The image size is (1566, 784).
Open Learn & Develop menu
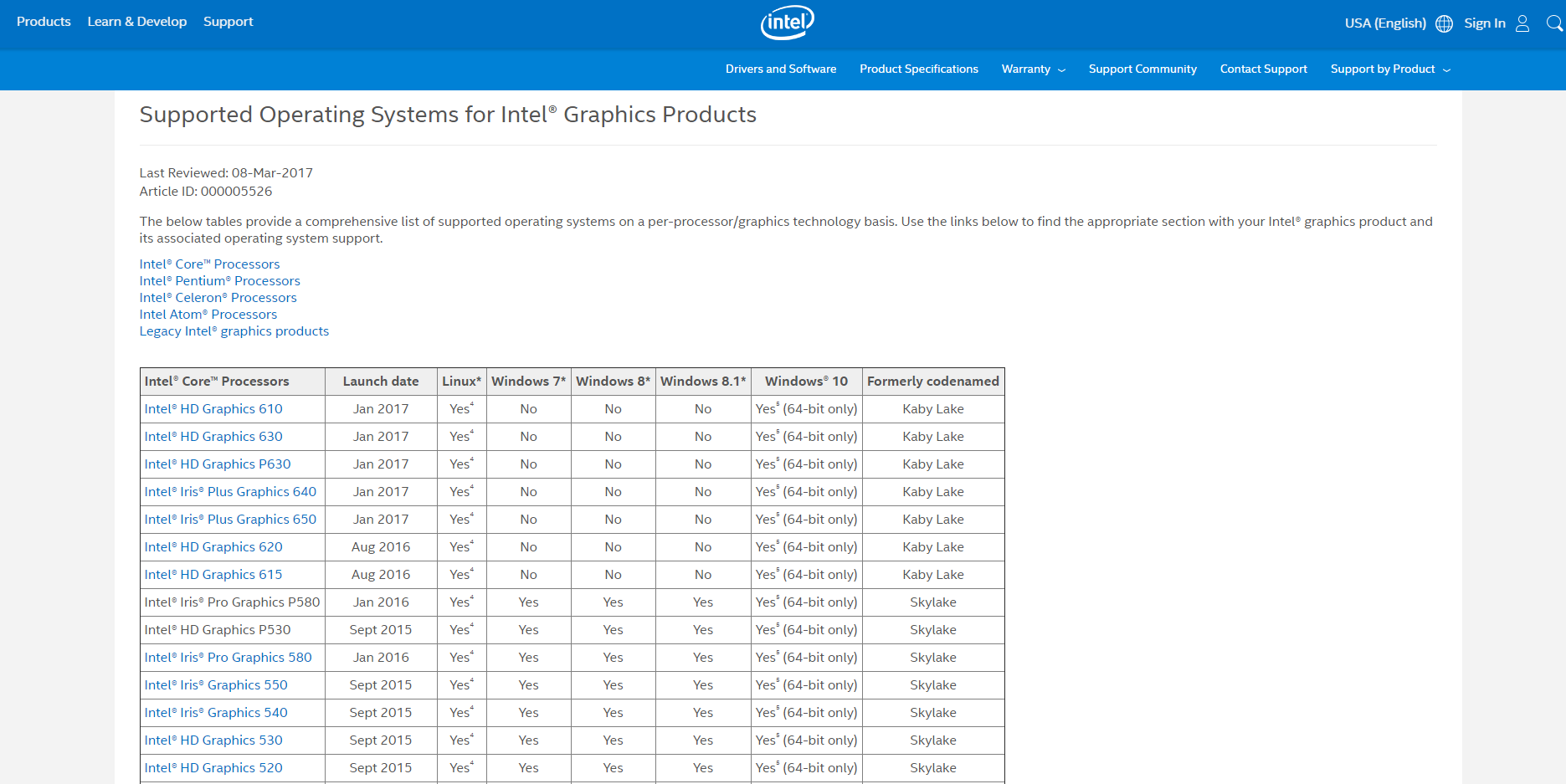coord(137,22)
